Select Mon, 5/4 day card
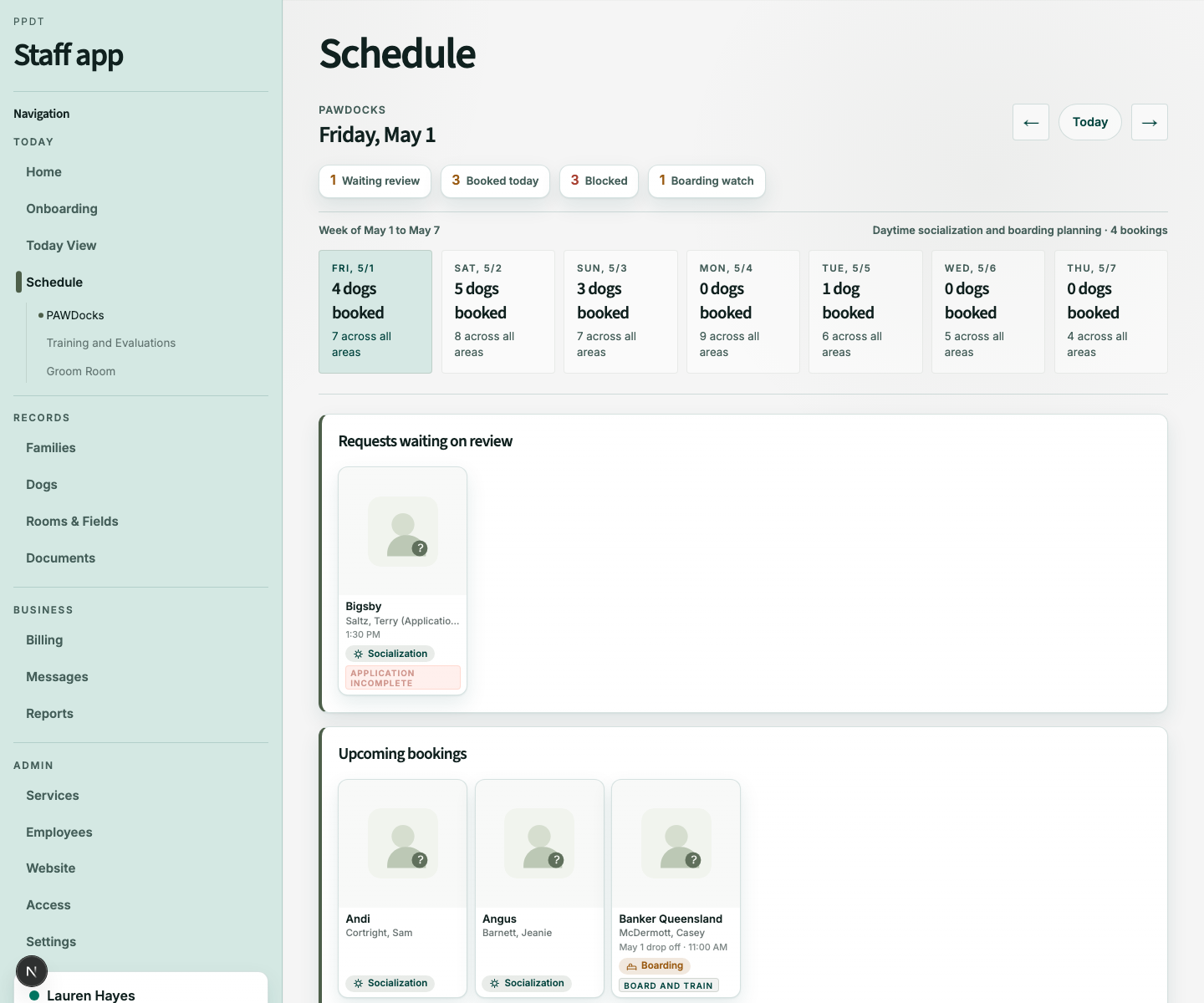This screenshot has width=1204, height=1003. pyautogui.click(x=743, y=312)
